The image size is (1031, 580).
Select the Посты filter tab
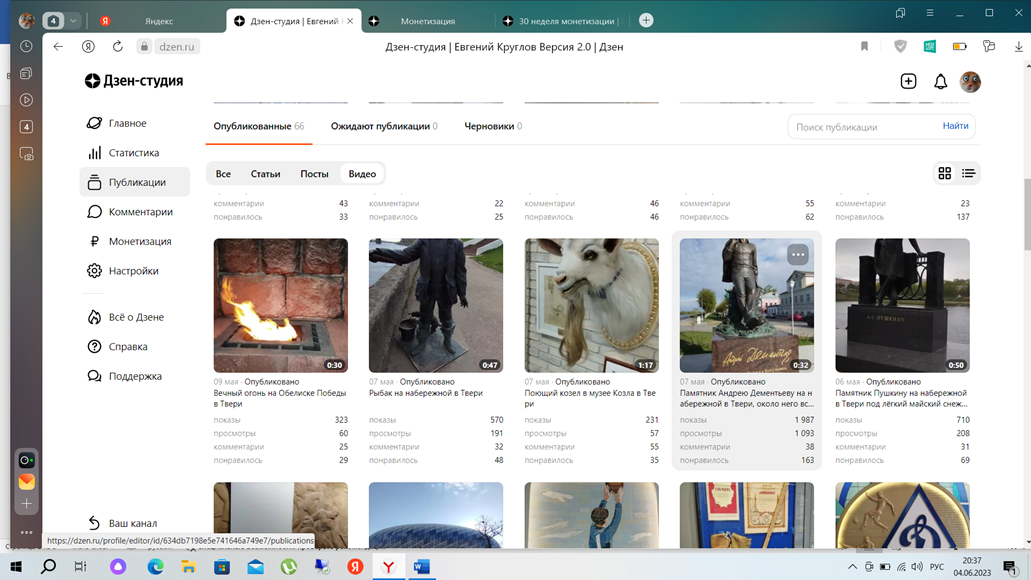[x=314, y=173]
